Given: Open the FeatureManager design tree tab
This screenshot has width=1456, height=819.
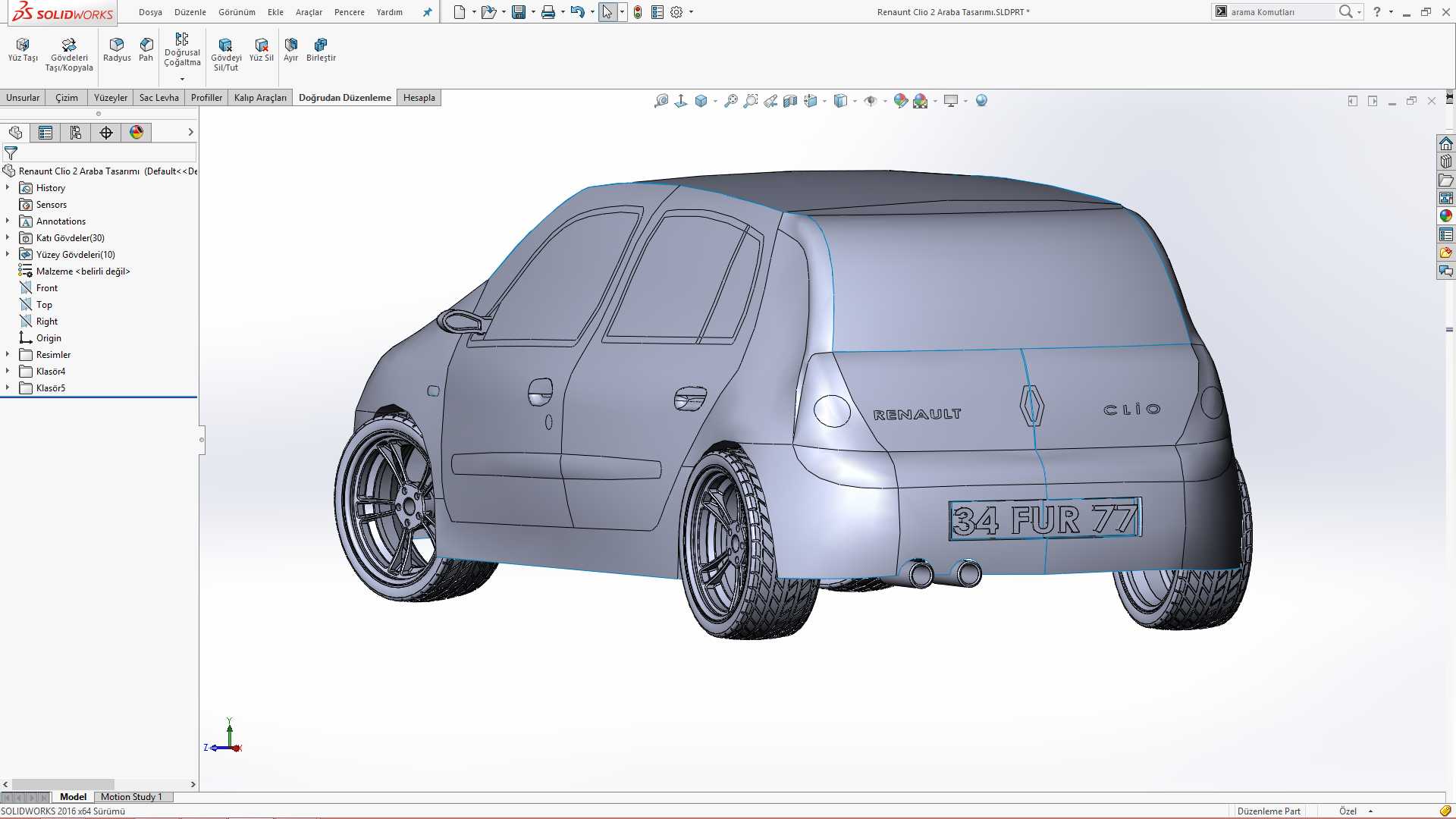Looking at the screenshot, I should [16, 133].
